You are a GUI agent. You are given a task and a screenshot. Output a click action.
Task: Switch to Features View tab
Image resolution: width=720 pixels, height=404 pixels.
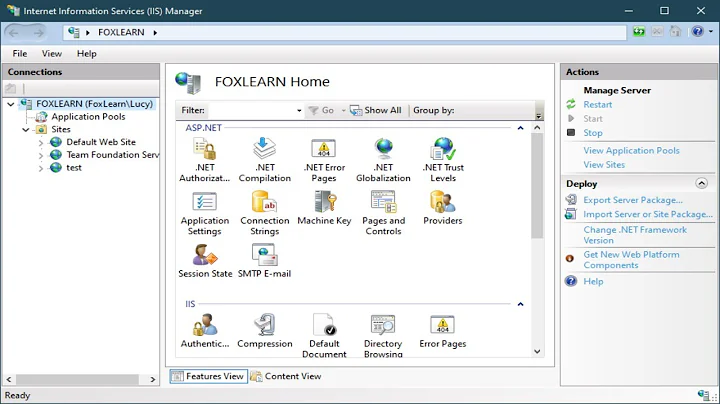pos(208,376)
